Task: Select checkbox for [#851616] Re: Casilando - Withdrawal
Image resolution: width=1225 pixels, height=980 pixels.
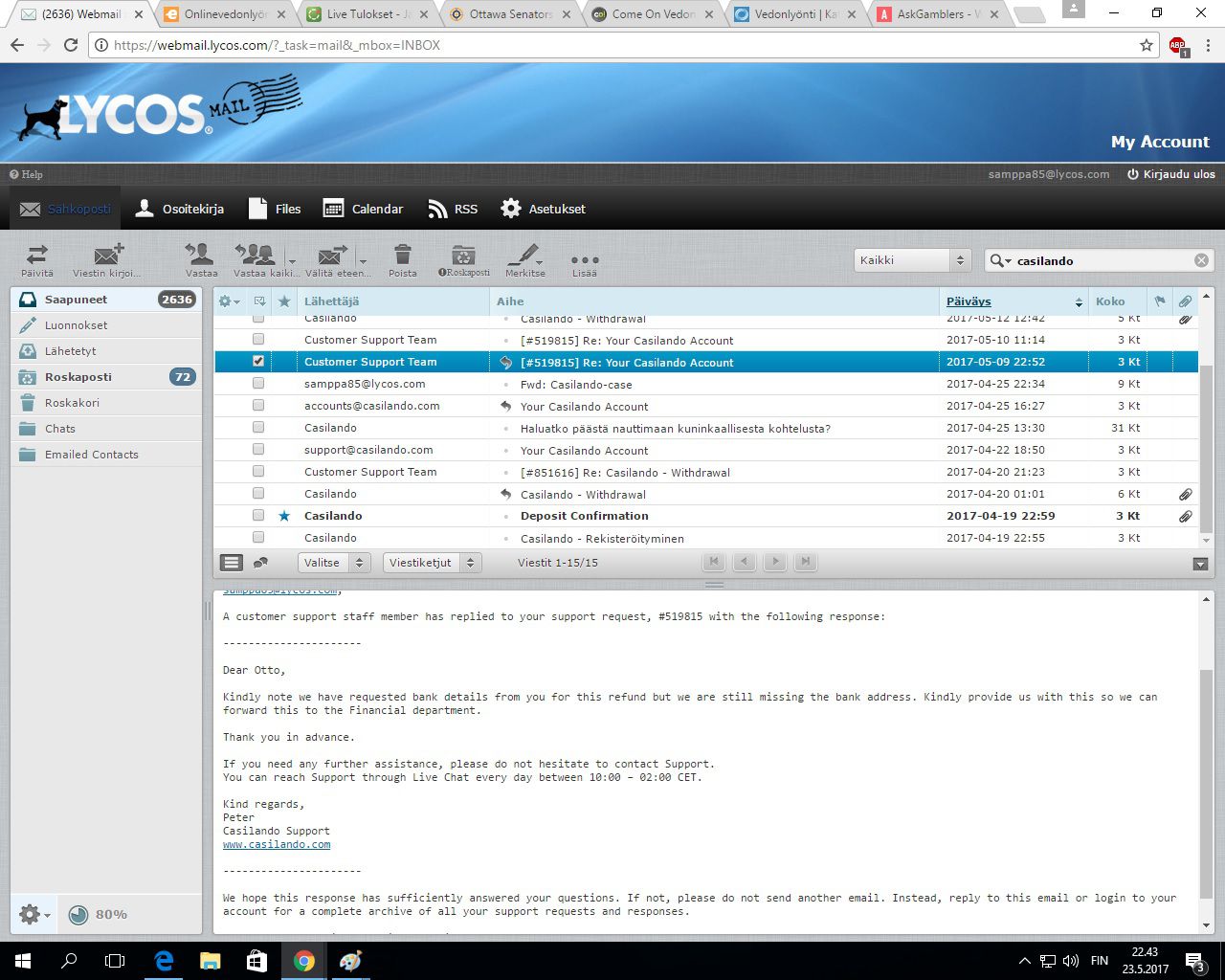Action: pyautogui.click(x=258, y=472)
